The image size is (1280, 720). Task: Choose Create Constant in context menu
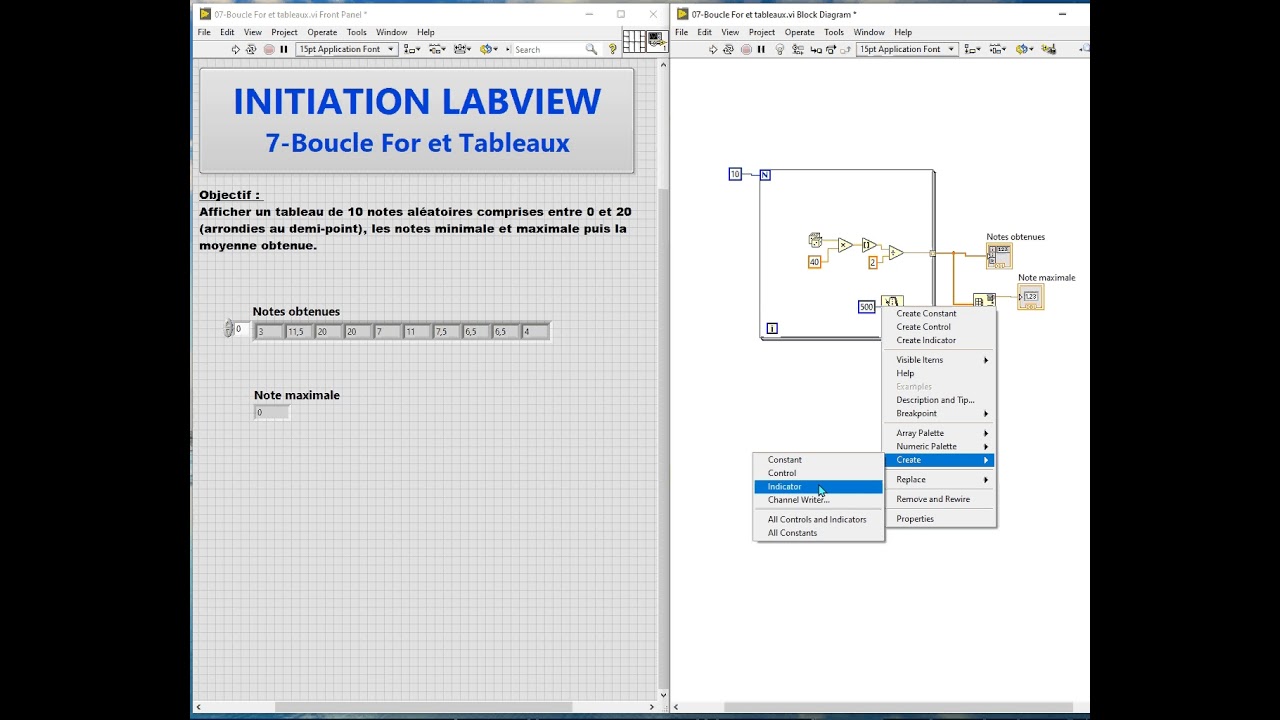click(x=940, y=313)
